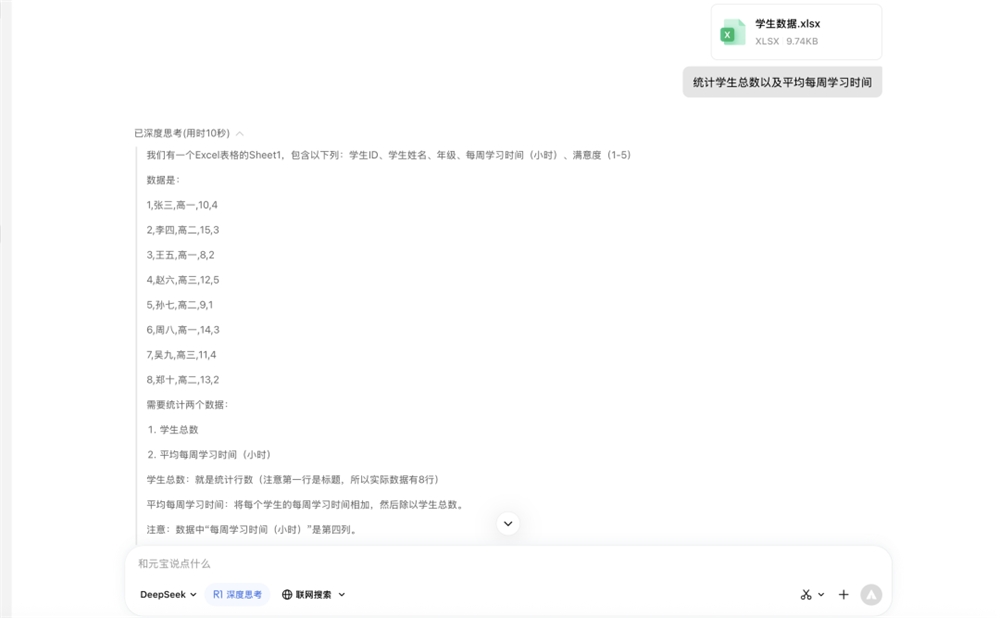Click the globe icon for web search
This screenshot has width=1000, height=618.
287,594
